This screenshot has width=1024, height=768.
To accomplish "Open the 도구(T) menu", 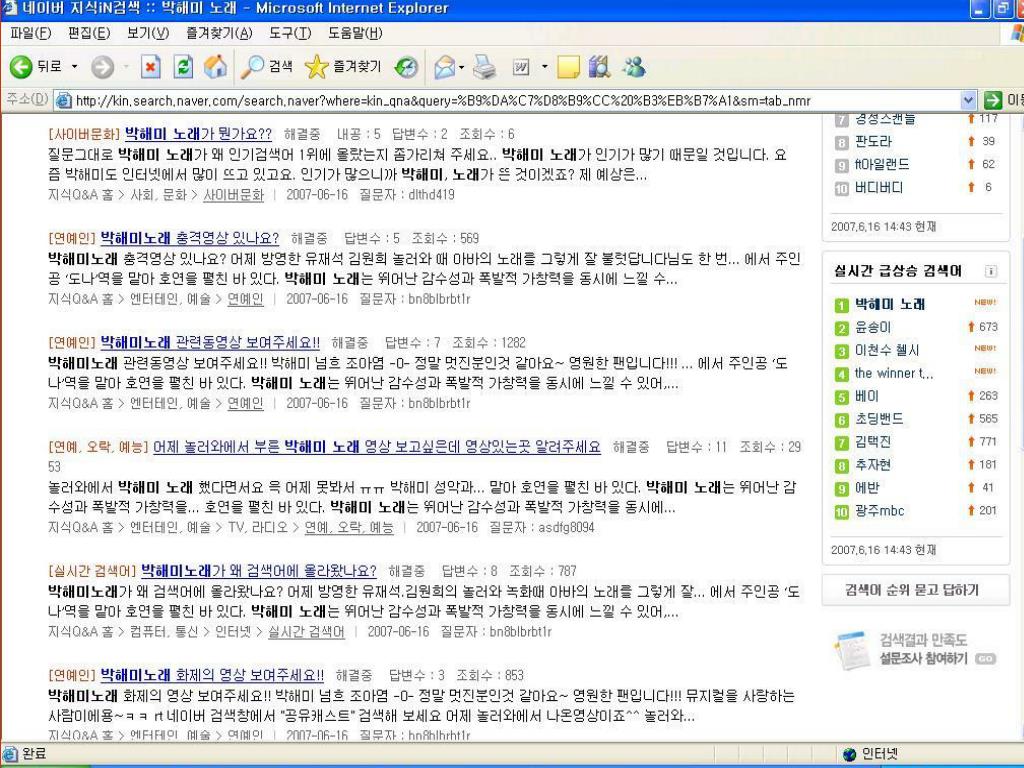I will (290, 33).
